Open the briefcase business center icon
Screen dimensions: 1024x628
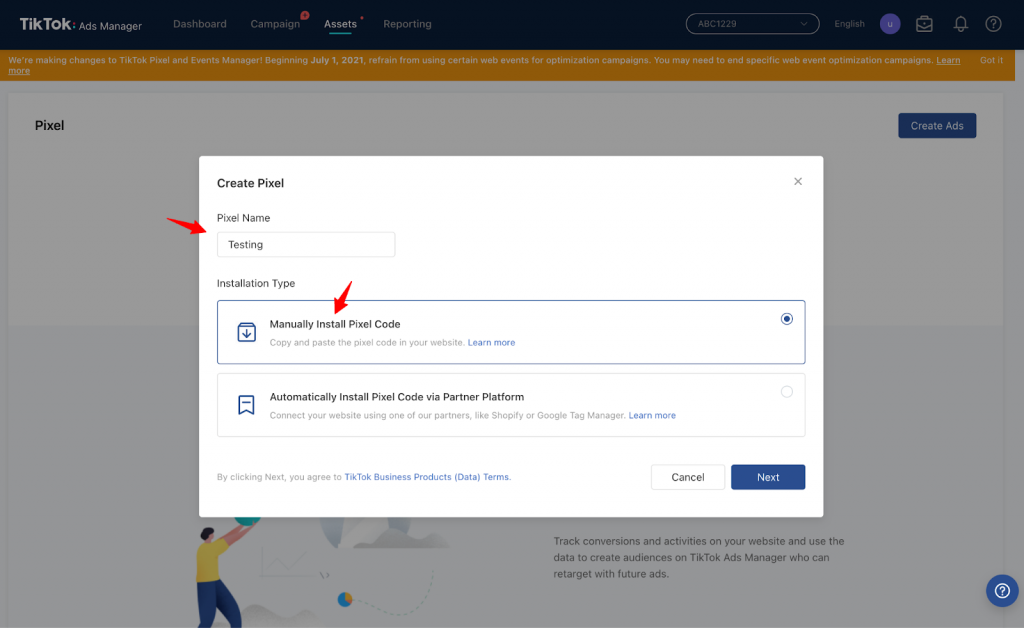coord(924,24)
